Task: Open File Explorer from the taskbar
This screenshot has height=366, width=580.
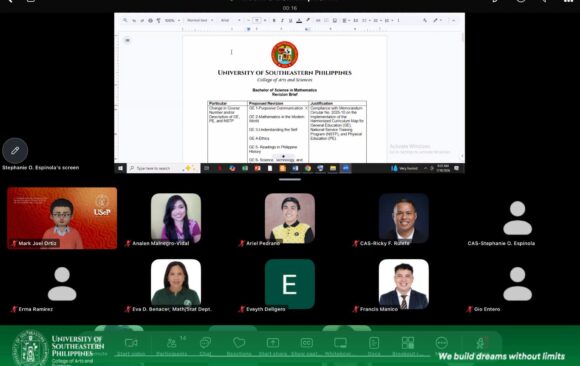Action: click(333, 168)
